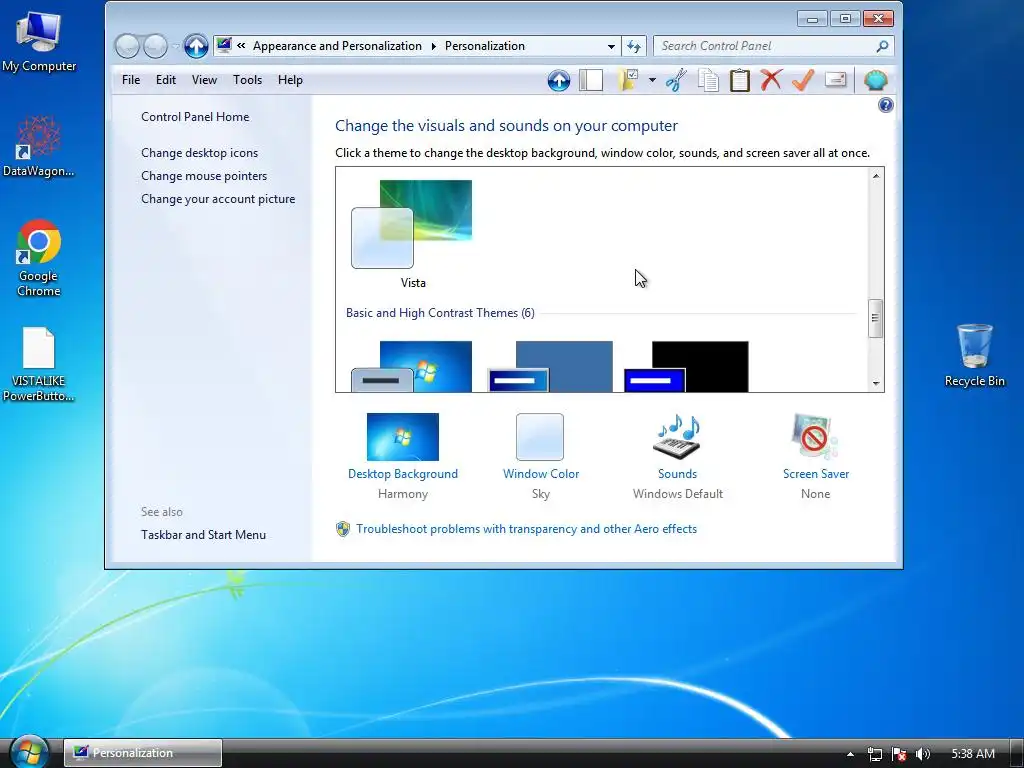Click the Copy pages icon
This screenshot has width=1024, height=768.
coord(708,80)
